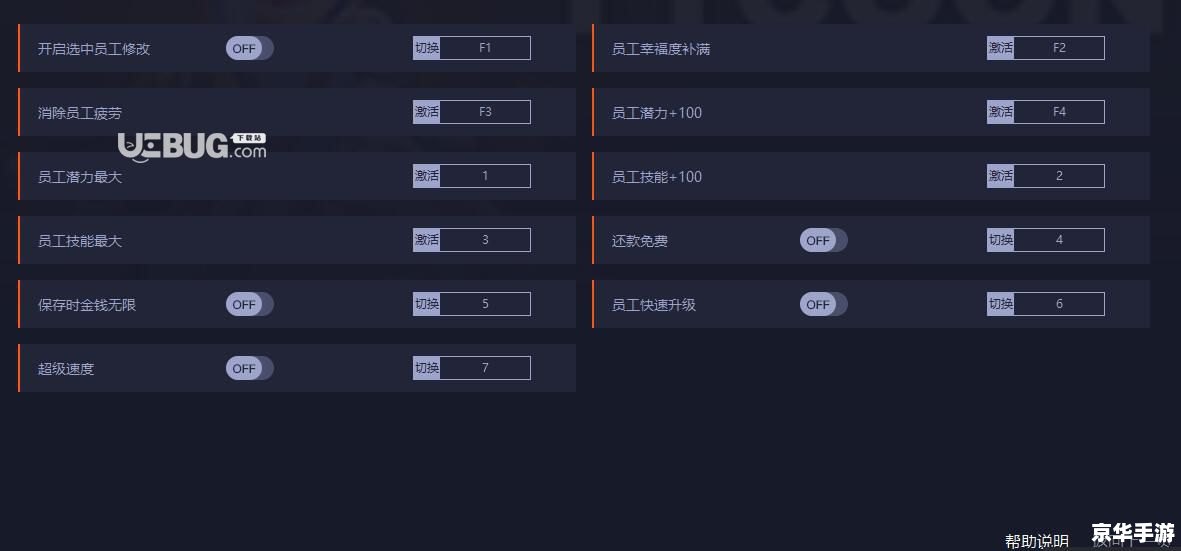Turn on the 超级速度 switch
Screen dimensions: 1181x551
click(x=249, y=368)
